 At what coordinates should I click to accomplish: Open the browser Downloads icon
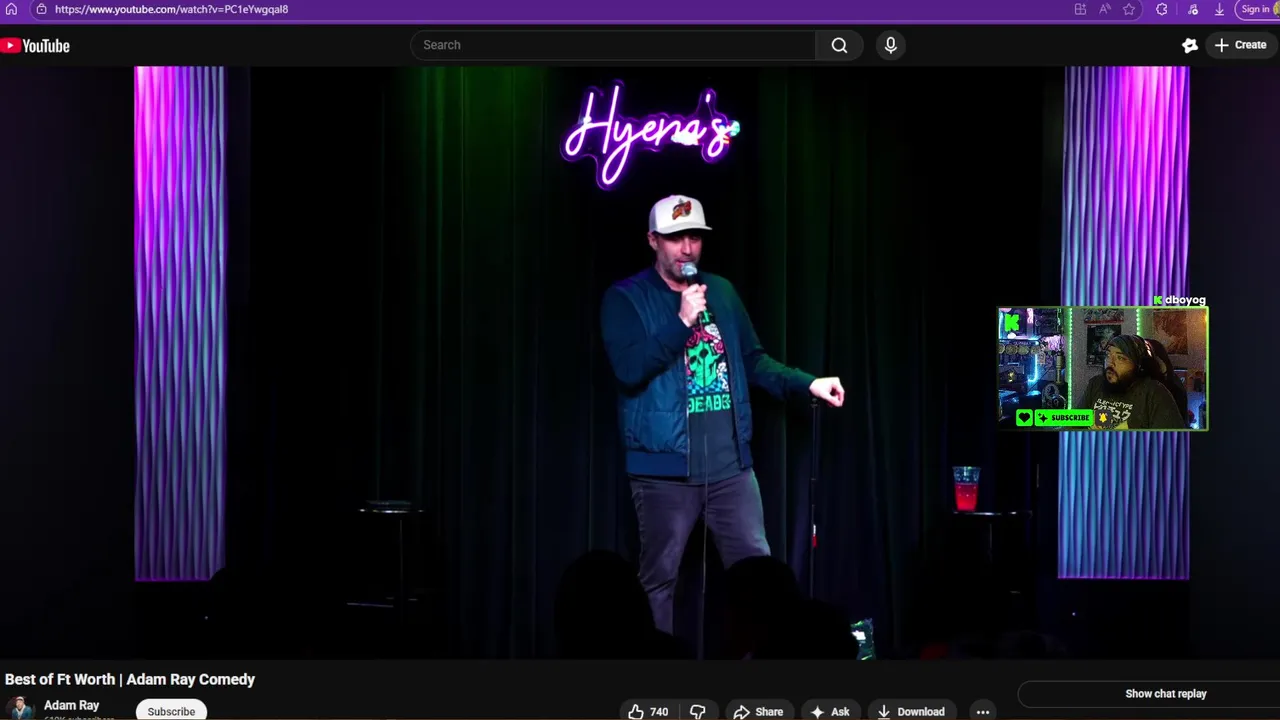coord(1219,9)
